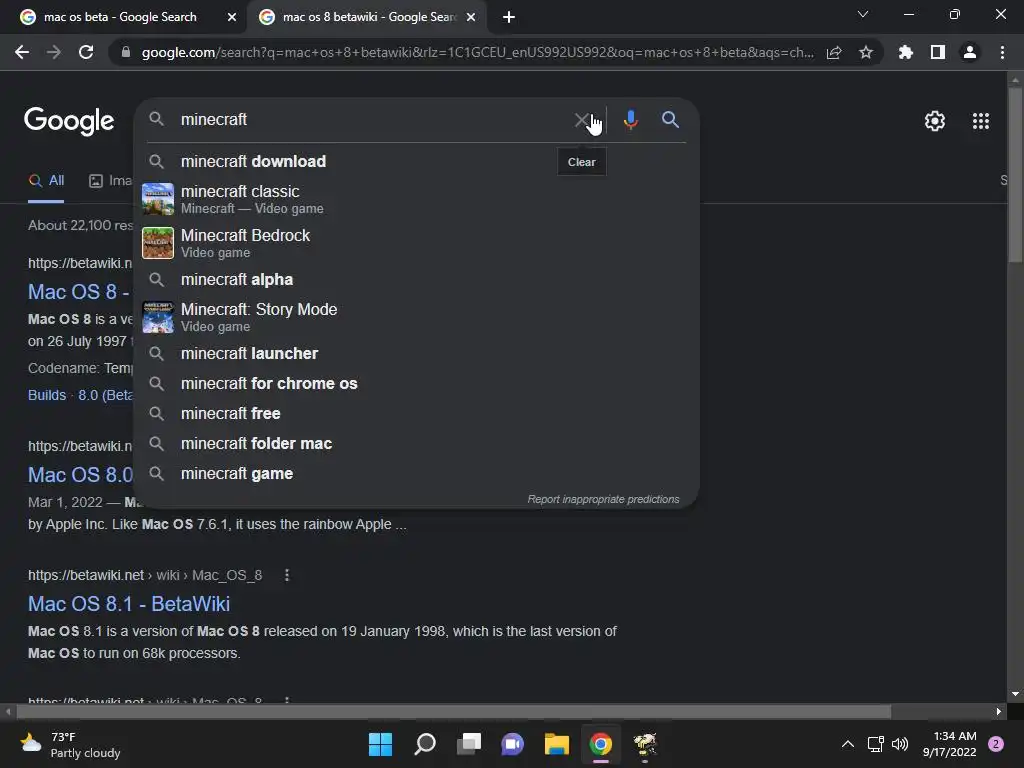Image resolution: width=1024 pixels, height=768 pixels.
Task: Close the 'mac os 8 betawiki' tab
Action: coord(471,17)
